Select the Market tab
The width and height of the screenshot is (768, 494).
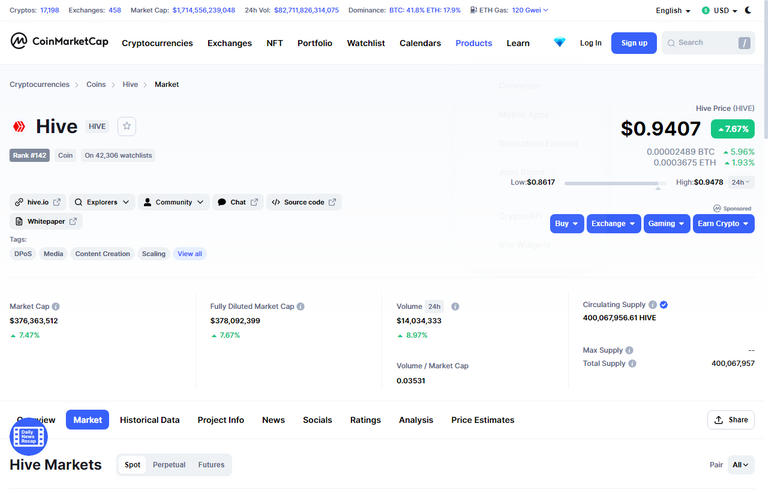[88, 420]
